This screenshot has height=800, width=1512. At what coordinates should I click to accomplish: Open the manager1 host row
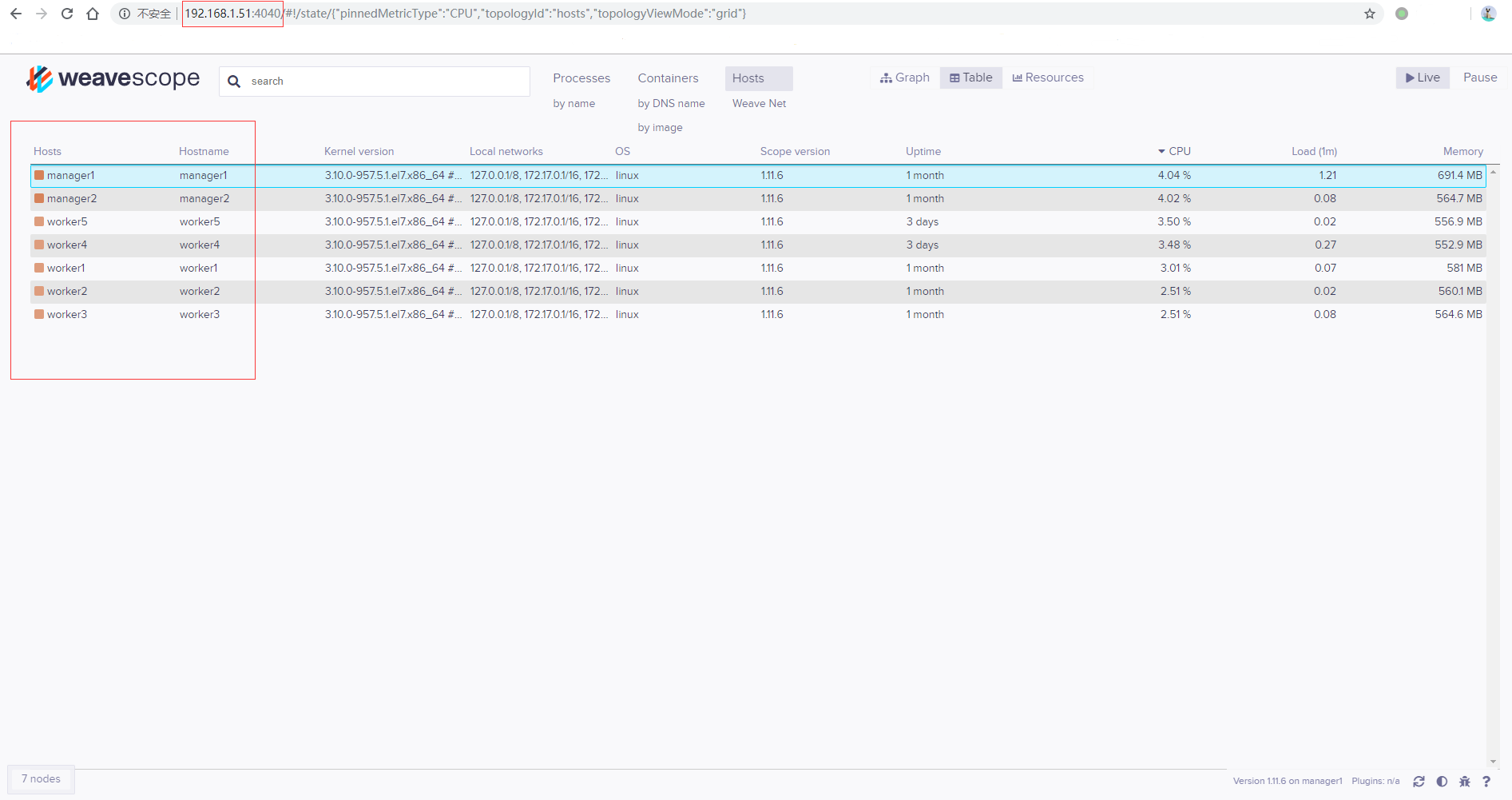(758, 176)
